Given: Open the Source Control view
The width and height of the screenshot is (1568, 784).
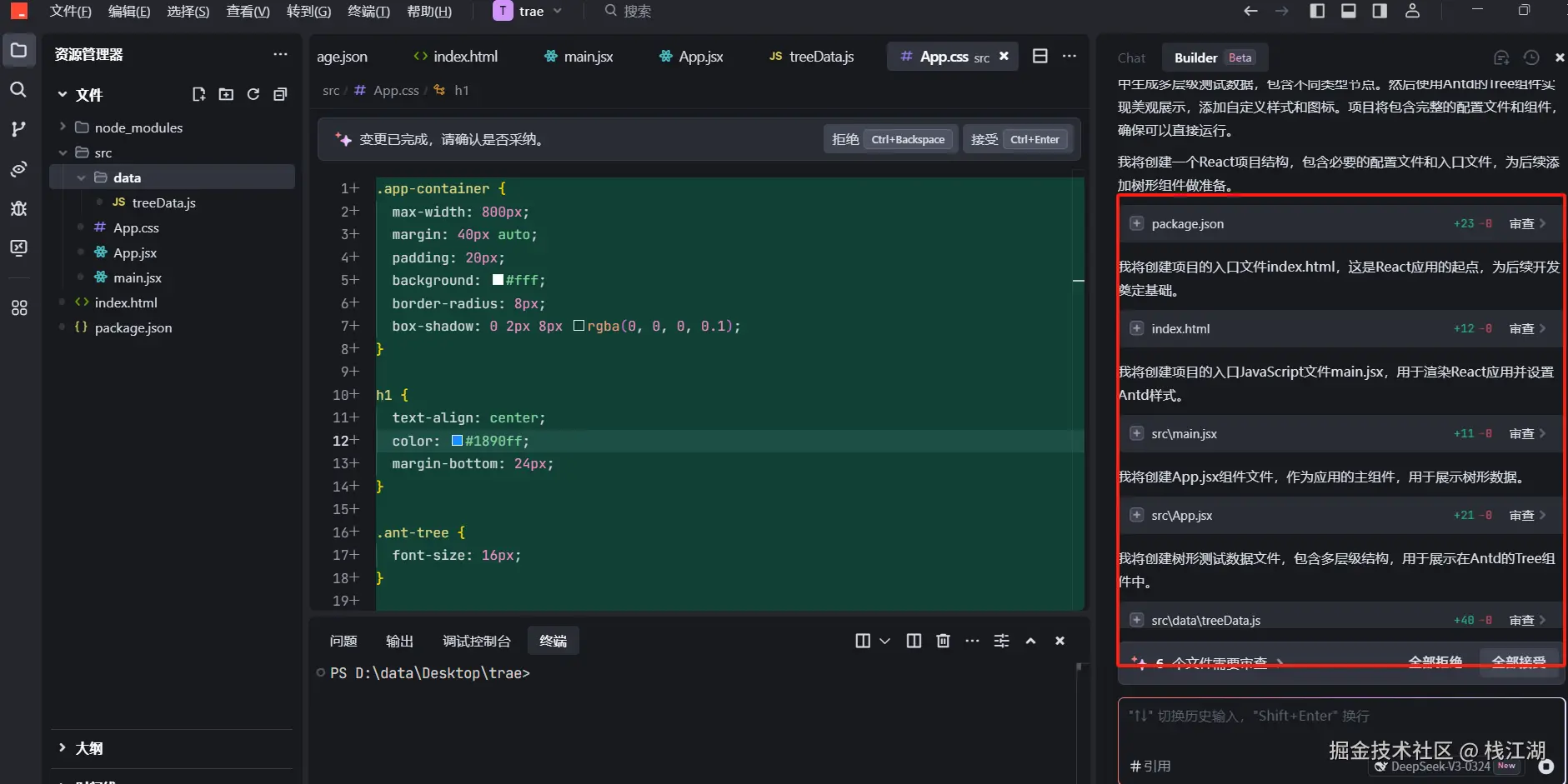Looking at the screenshot, I should pyautogui.click(x=18, y=129).
